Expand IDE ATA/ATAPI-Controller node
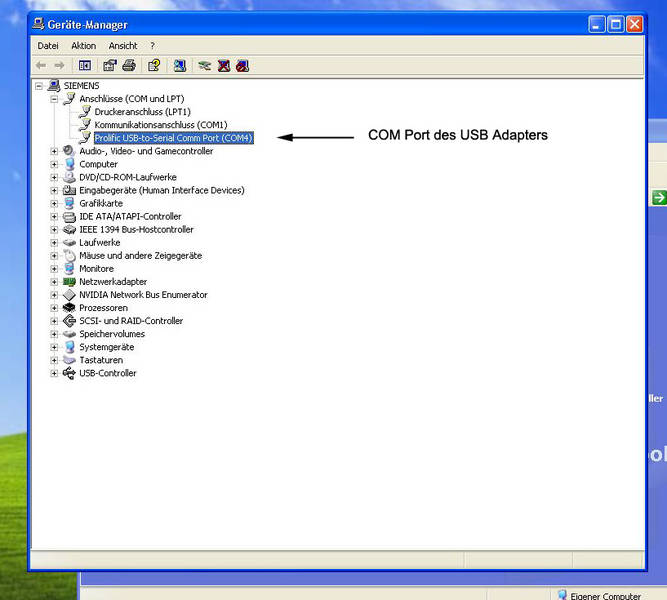This screenshot has height=600, width=667. click(54, 217)
